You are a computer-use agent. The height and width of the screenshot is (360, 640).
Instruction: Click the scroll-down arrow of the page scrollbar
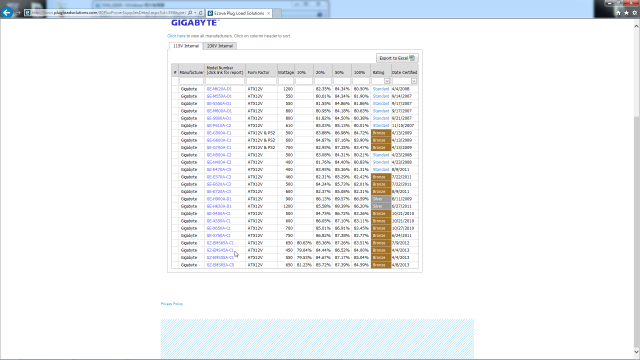tap(636, 351)
